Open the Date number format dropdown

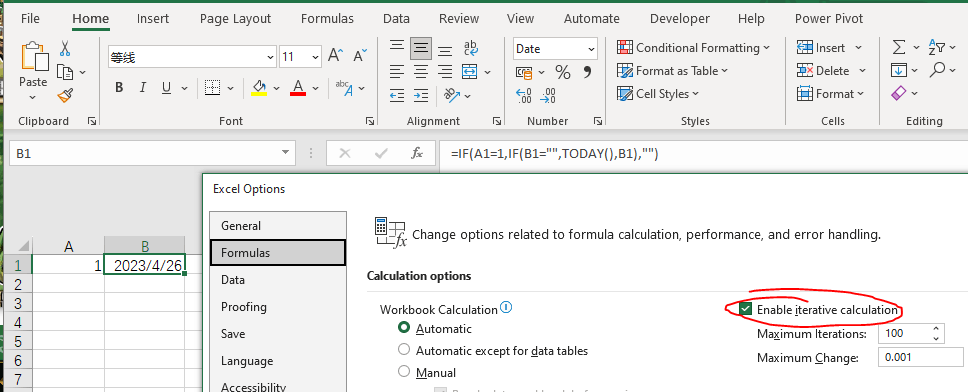pos(592,49)
